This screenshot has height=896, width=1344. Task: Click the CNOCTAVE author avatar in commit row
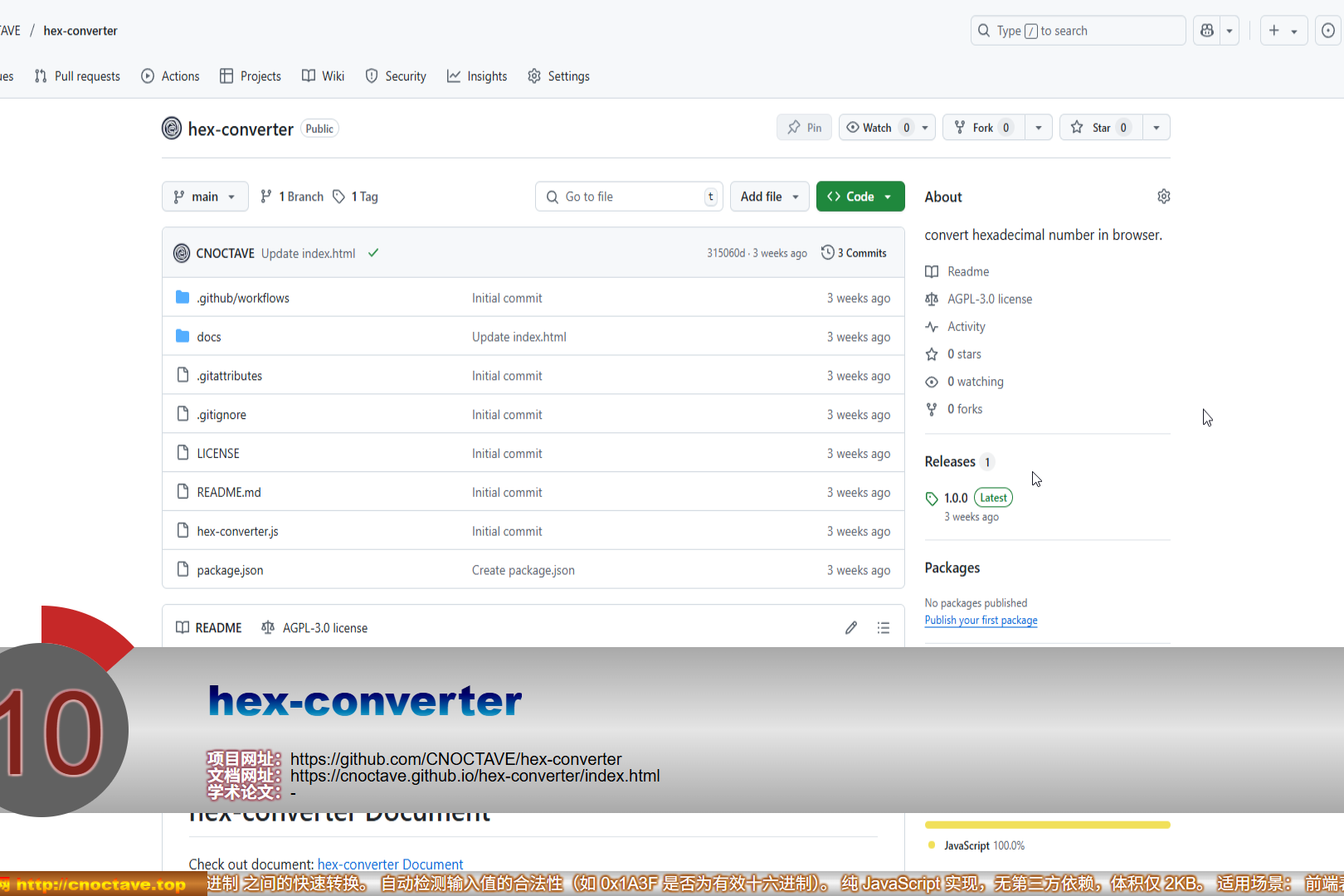coord(182,253)
